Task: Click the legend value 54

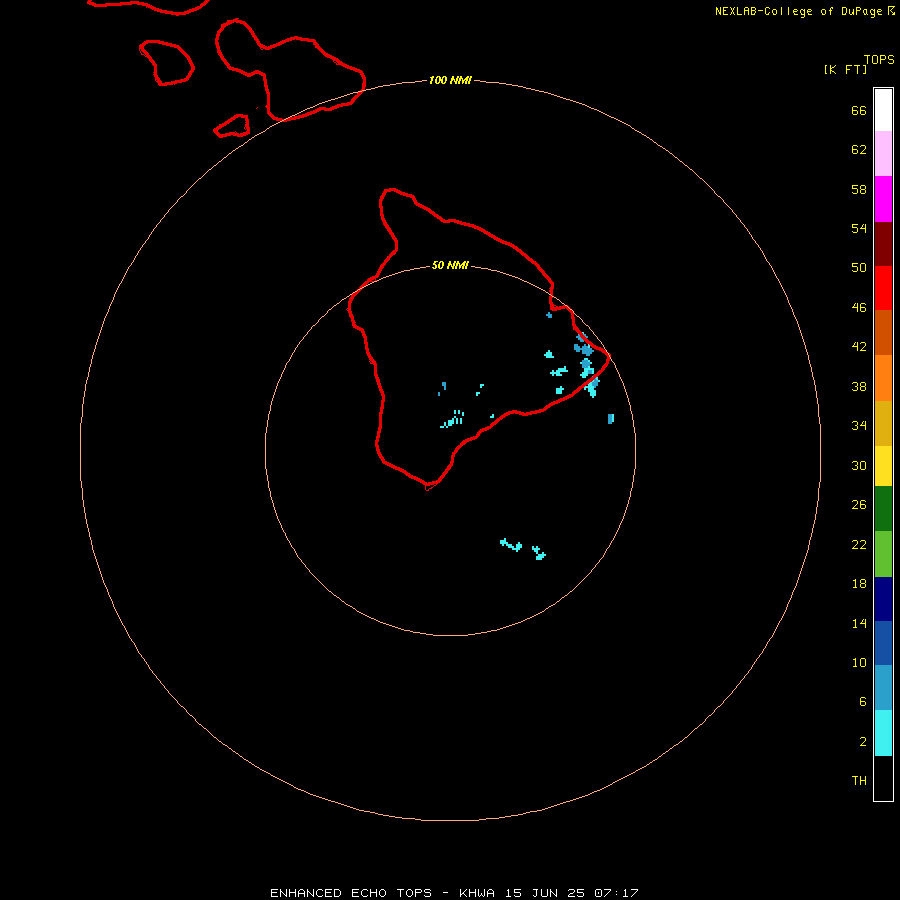Action: coord(859,228)
